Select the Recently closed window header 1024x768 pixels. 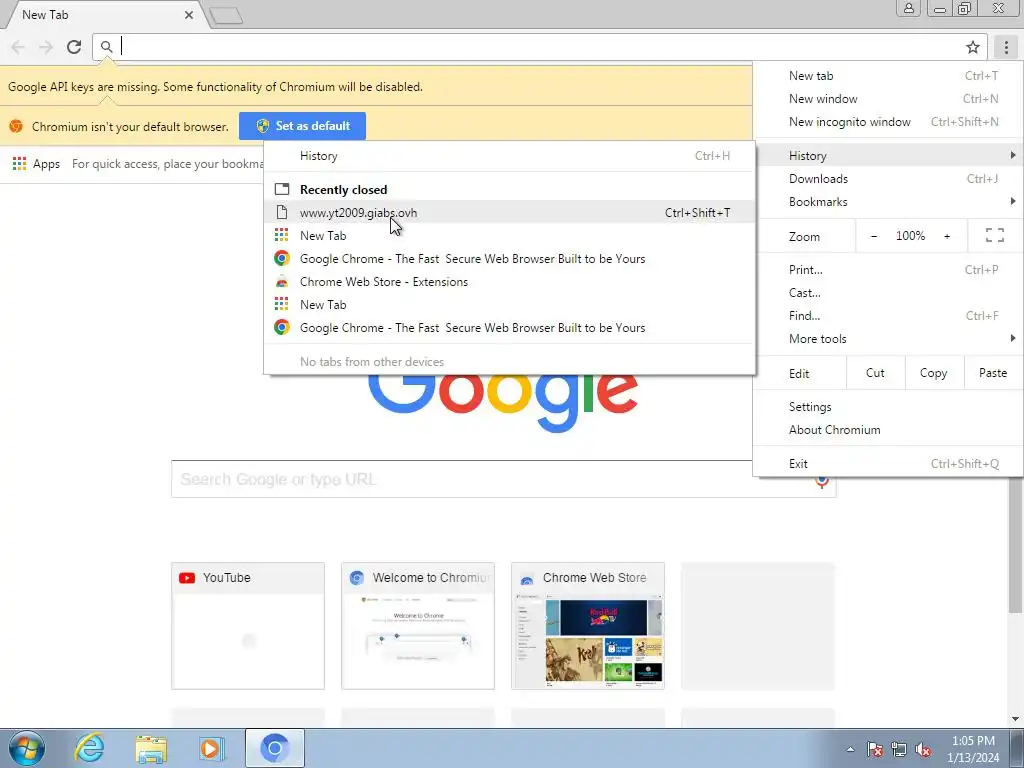[x=509, y=189]
